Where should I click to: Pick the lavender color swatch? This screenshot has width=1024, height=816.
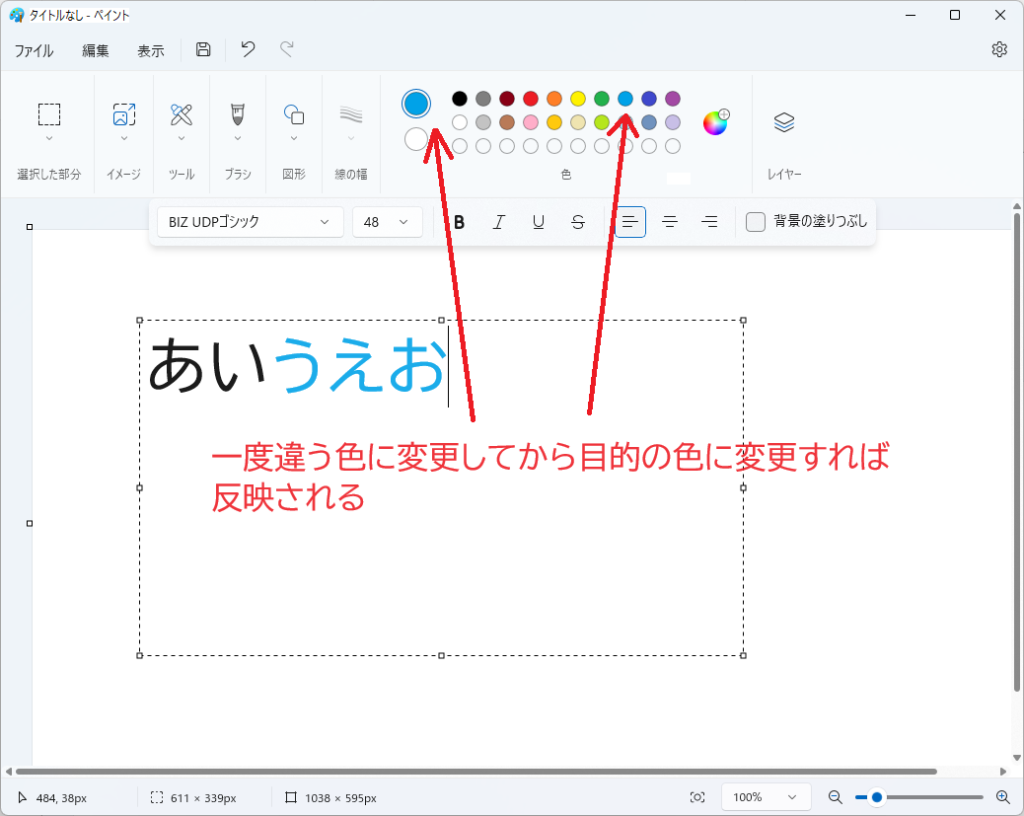point(673,122)
